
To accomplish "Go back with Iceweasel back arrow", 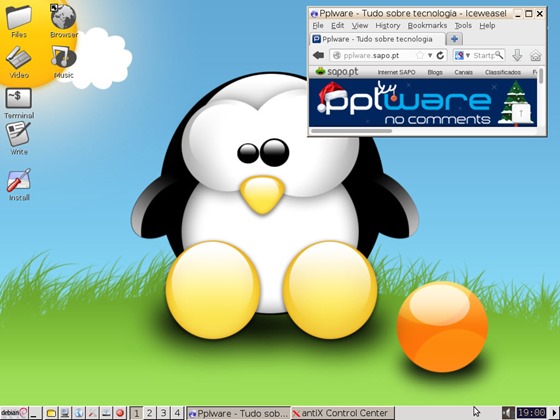I will 318,55.
